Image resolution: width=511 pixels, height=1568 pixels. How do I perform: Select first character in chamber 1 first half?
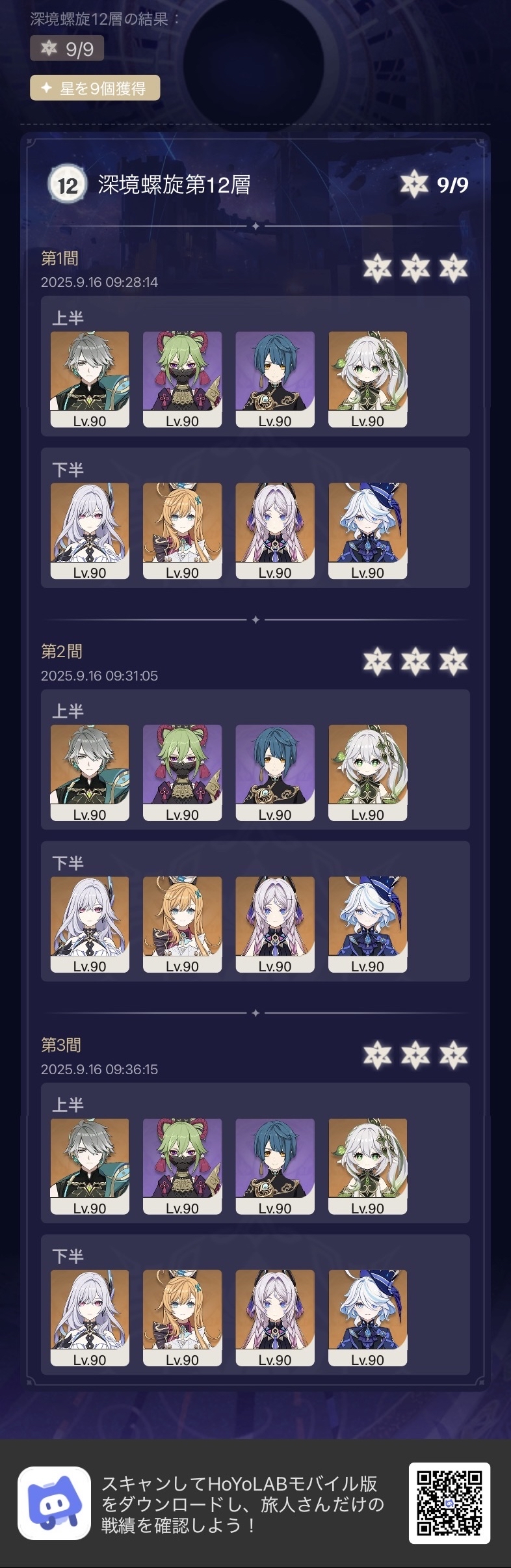click(x=90, y=379)
